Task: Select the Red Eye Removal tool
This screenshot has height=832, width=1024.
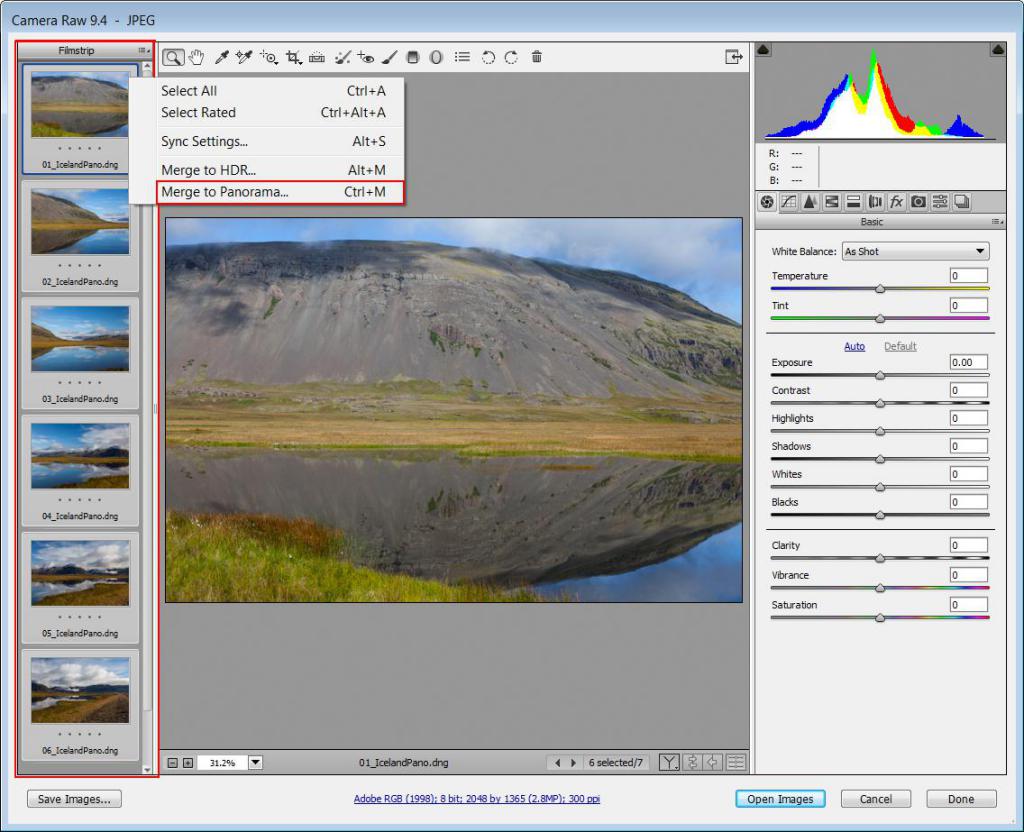Action: click(366, 57)
